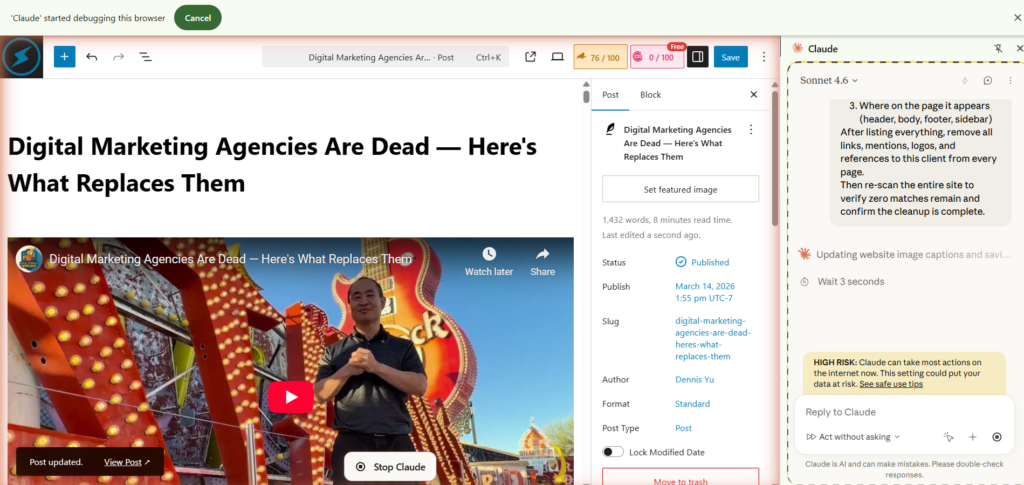Image resolution: width=1024 pixels, height=485 pixels.
Task: Open the 0 / 100 Free content AI badge
Action: [x=656, y=57]
